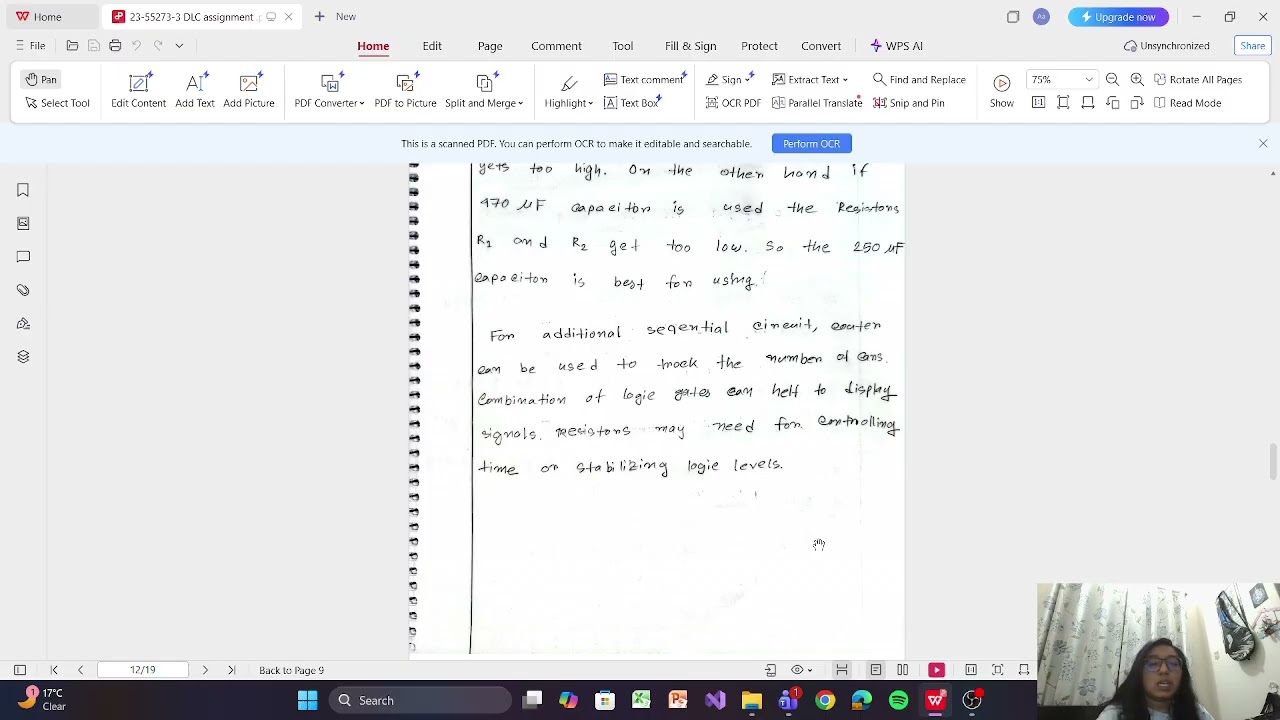Click Upgrade now button

[1118, 17]
